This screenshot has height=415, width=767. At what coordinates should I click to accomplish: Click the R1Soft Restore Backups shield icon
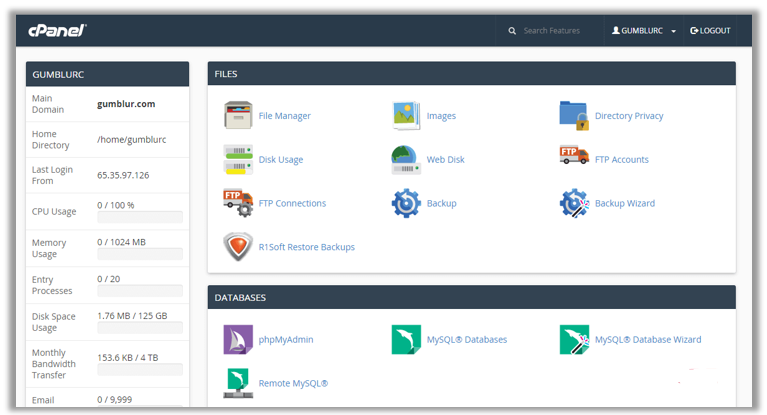point(238,247)
